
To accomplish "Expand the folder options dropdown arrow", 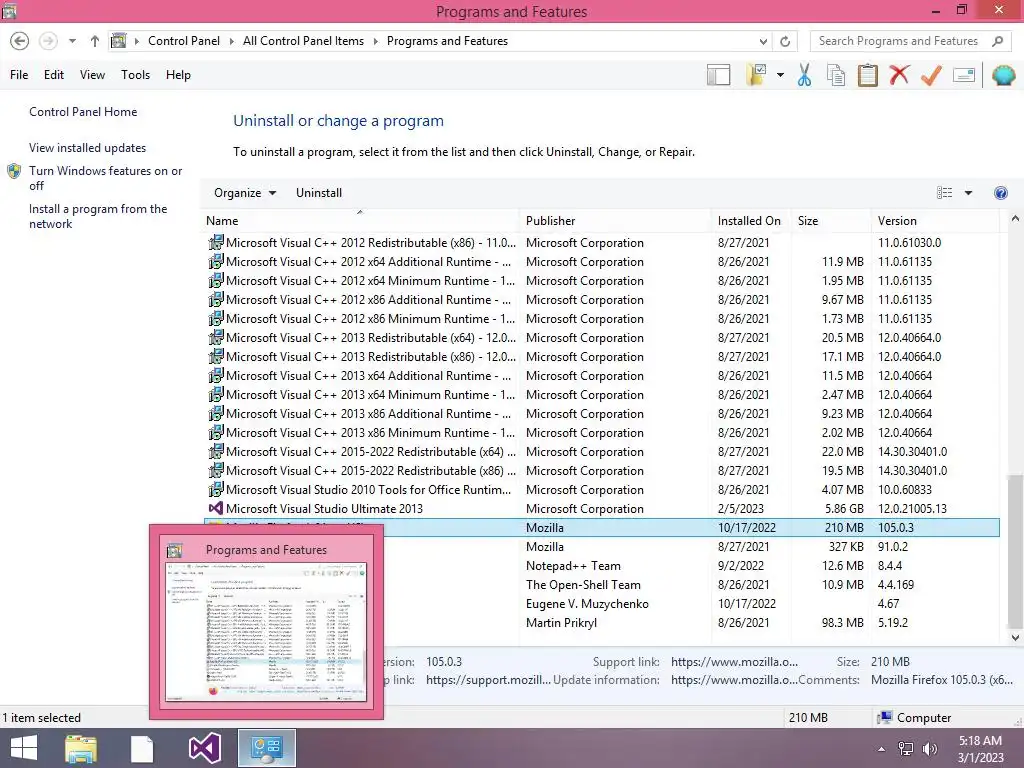I will tap(780, 75).
